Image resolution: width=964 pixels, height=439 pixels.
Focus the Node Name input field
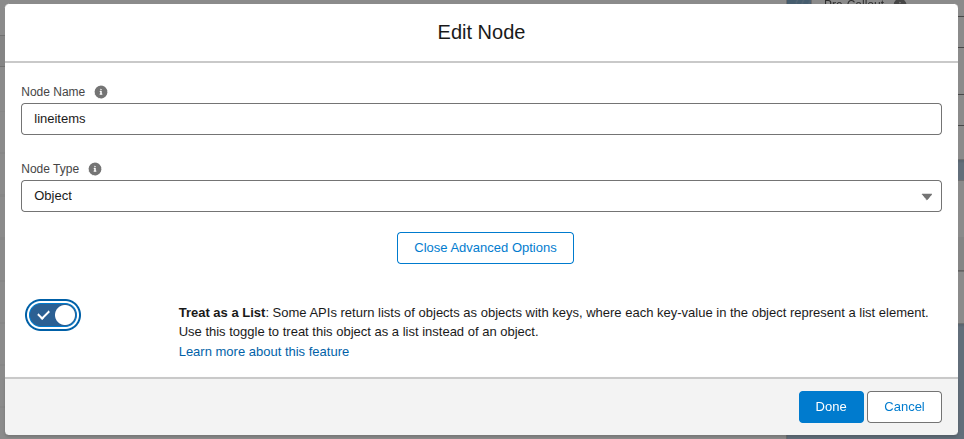(480, 119)
